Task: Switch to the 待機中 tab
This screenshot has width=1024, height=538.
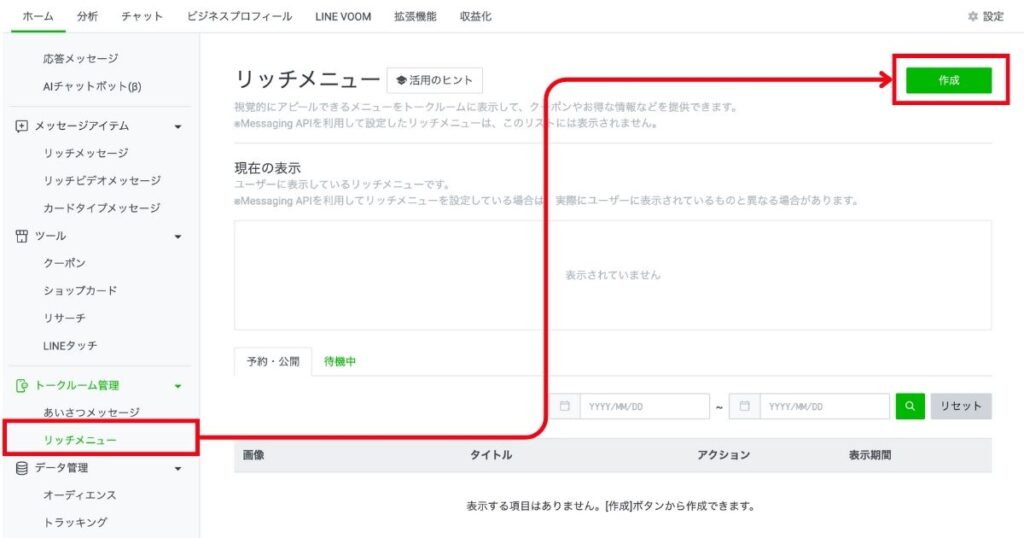Action: 340,362
